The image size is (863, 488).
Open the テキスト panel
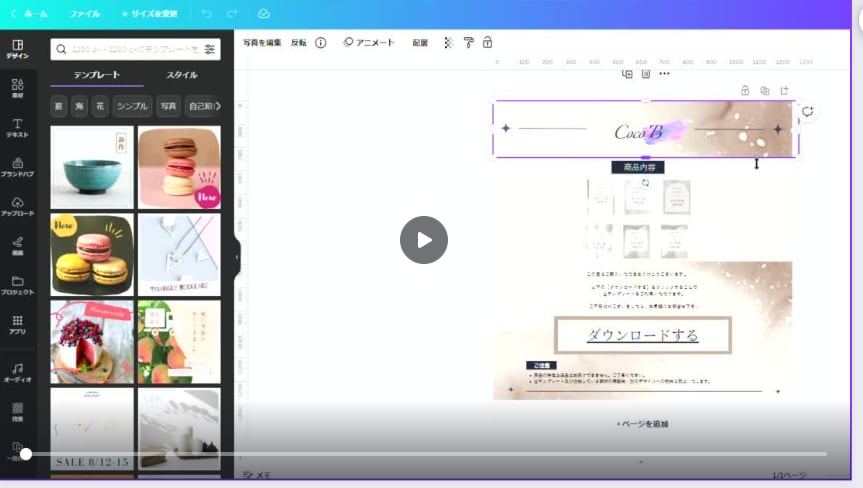18,128
